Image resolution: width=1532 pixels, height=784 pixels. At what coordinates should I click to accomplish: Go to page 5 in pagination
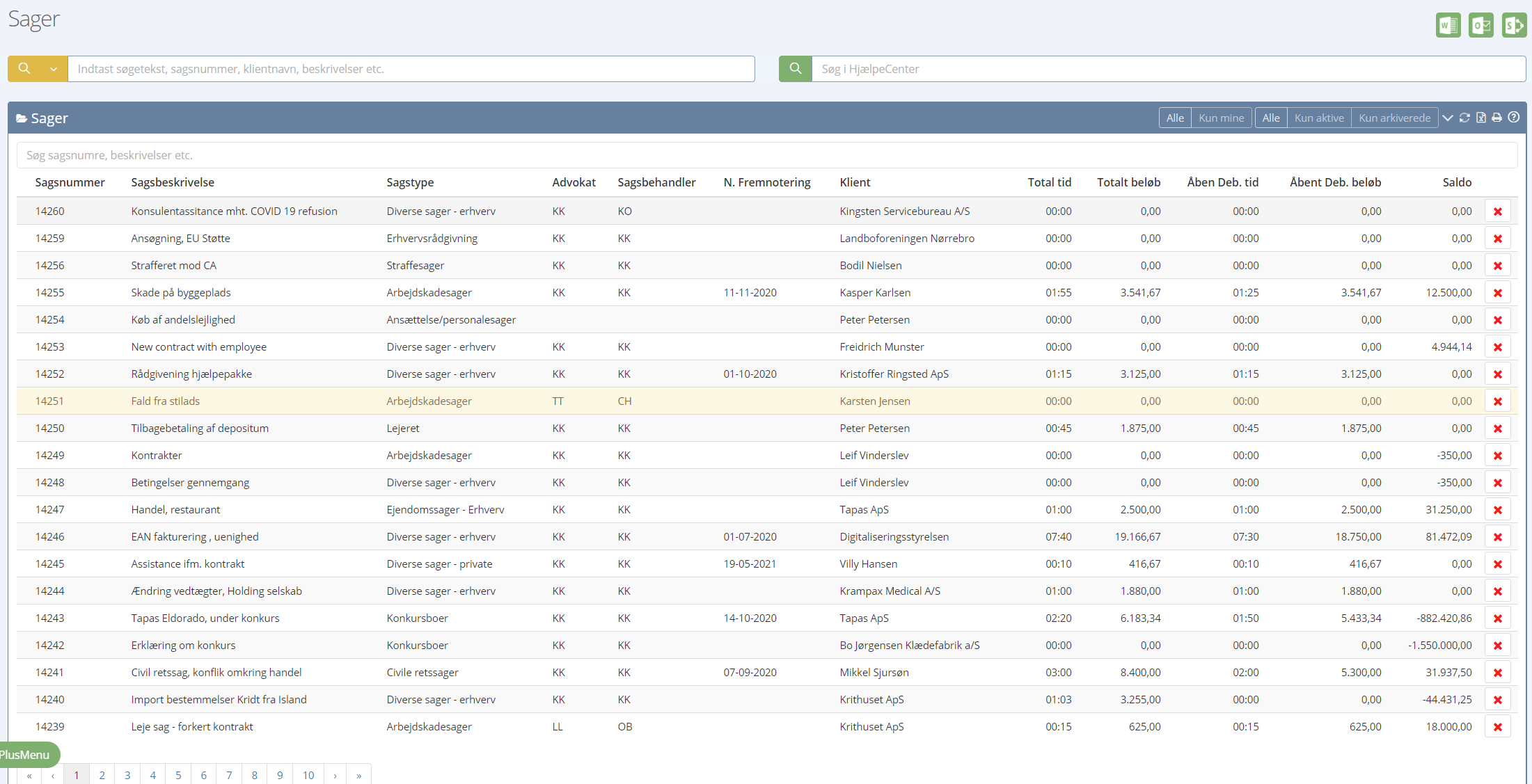(178, 775)
